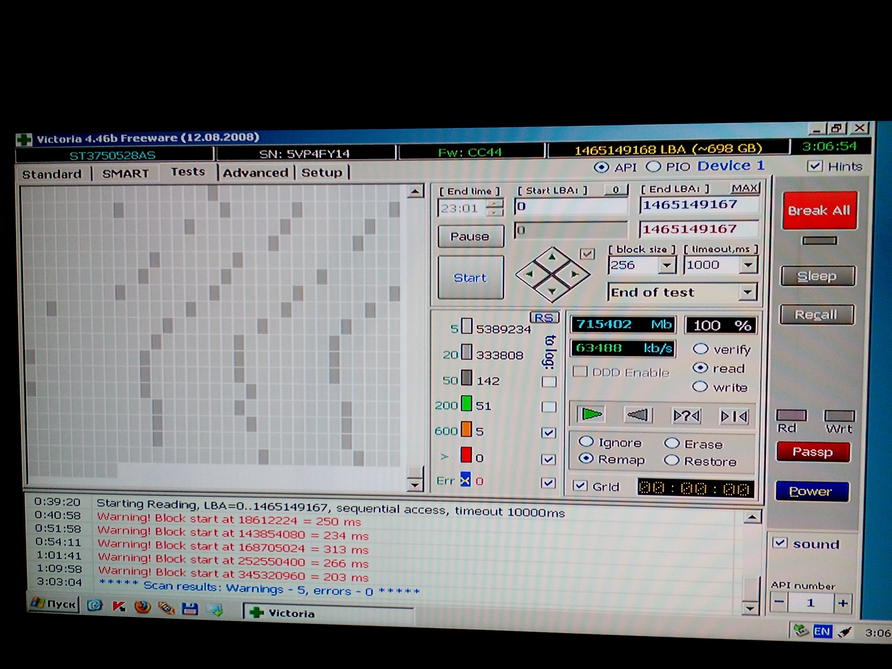This screenshot has width=892, height=669.
Task: Switch to the Standard tab
Action: (52, 174)
